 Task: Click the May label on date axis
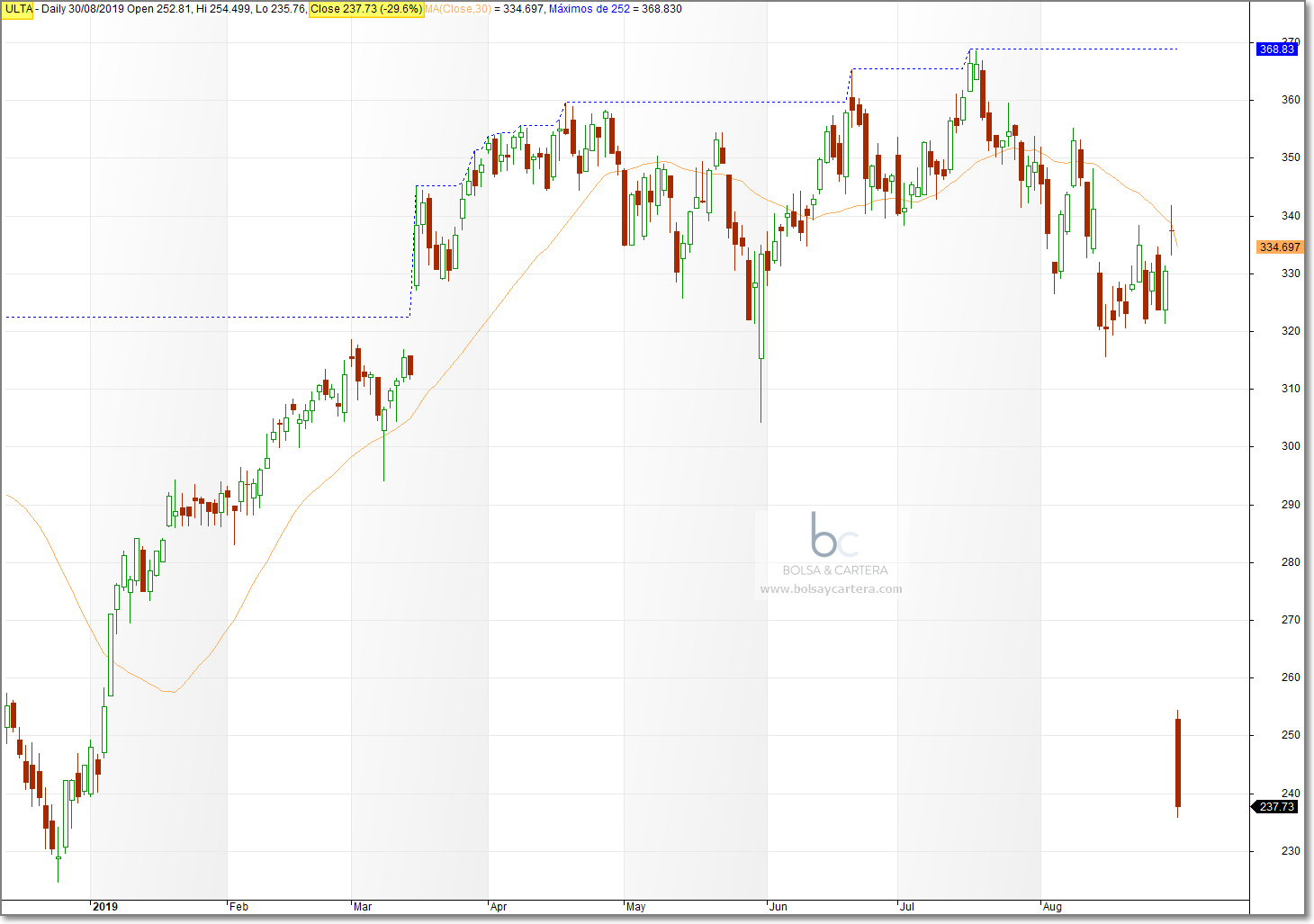tap(635, 907)
